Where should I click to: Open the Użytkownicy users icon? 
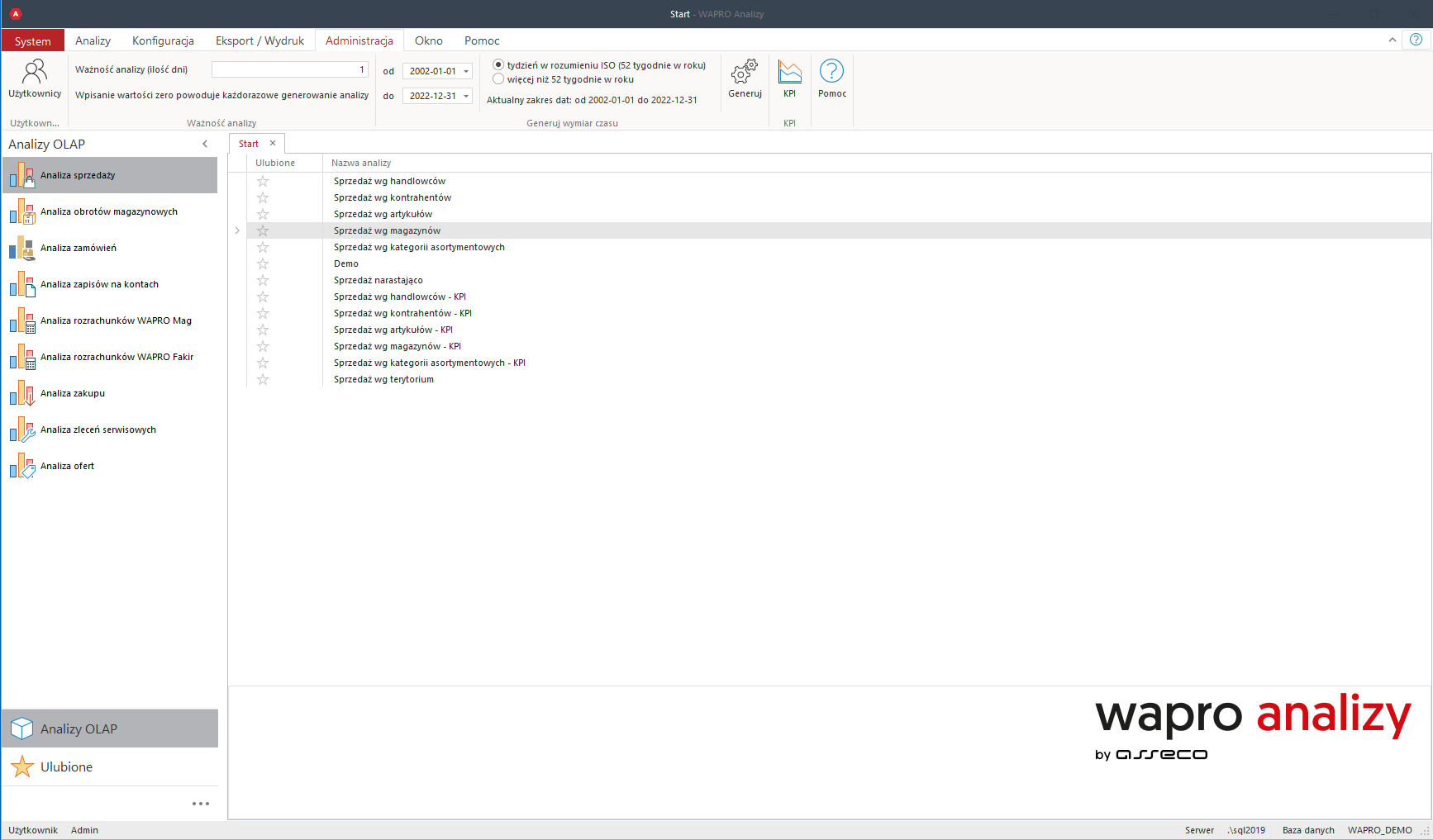click(x=35, y=78)
